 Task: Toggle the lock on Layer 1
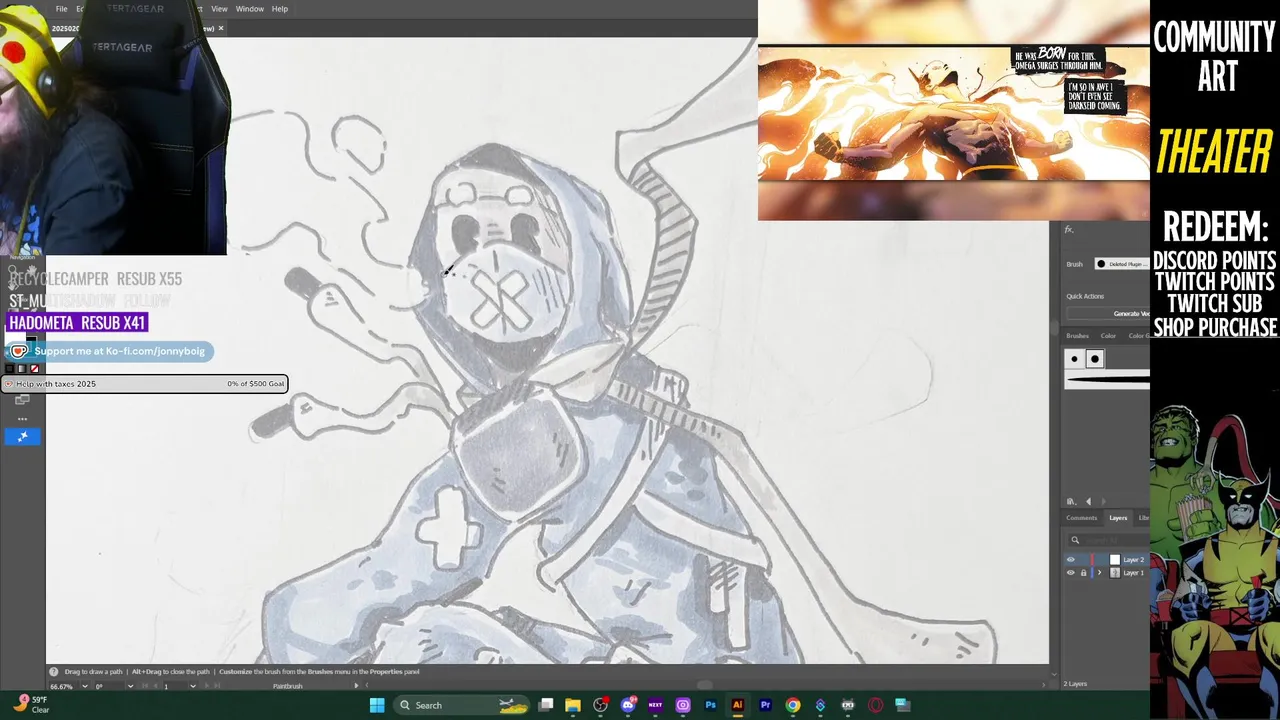click(1083, 573)
